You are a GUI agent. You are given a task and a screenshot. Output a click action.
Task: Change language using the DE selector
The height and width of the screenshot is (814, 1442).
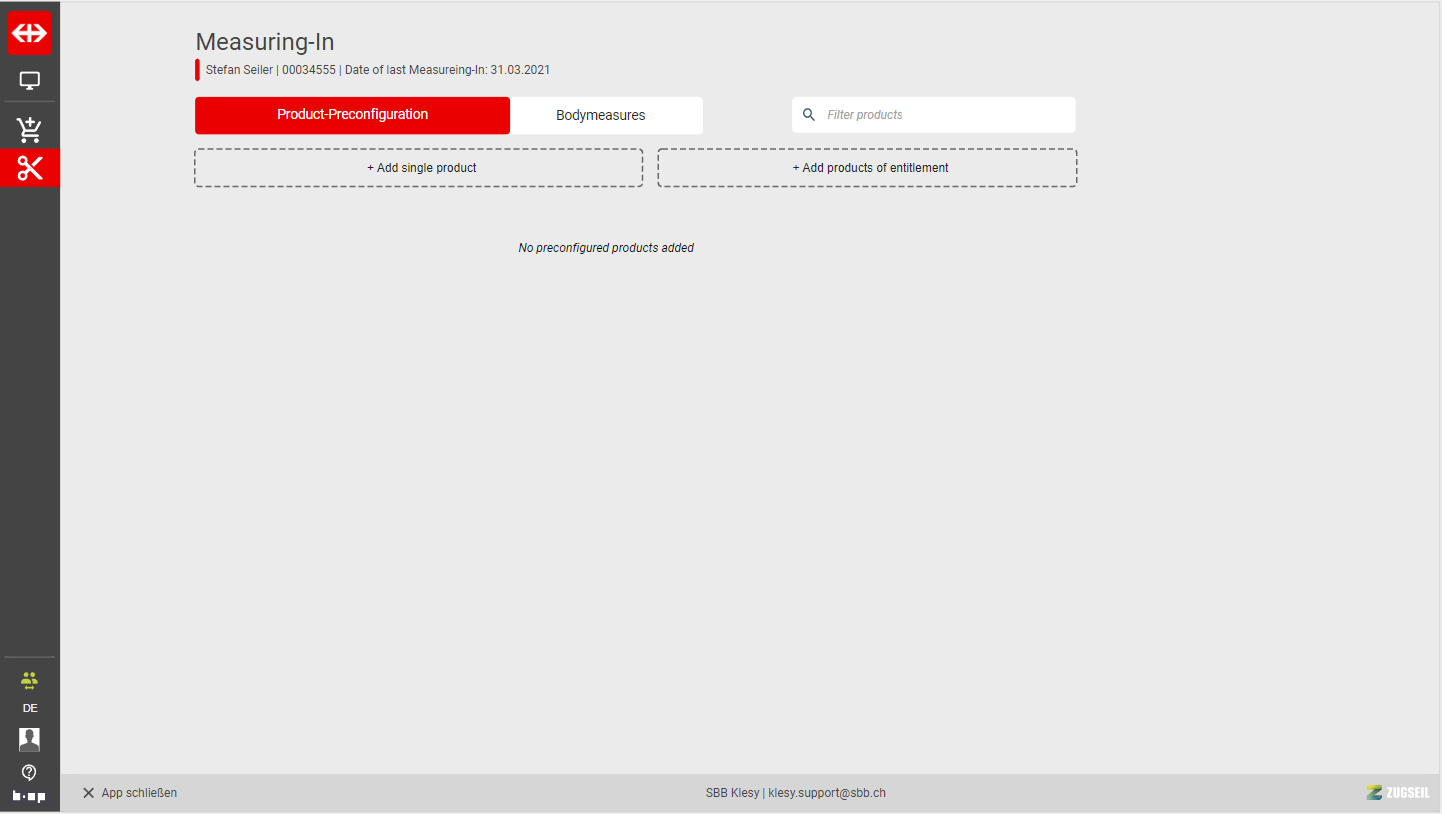pyautogui.click(x=30, y=708)
